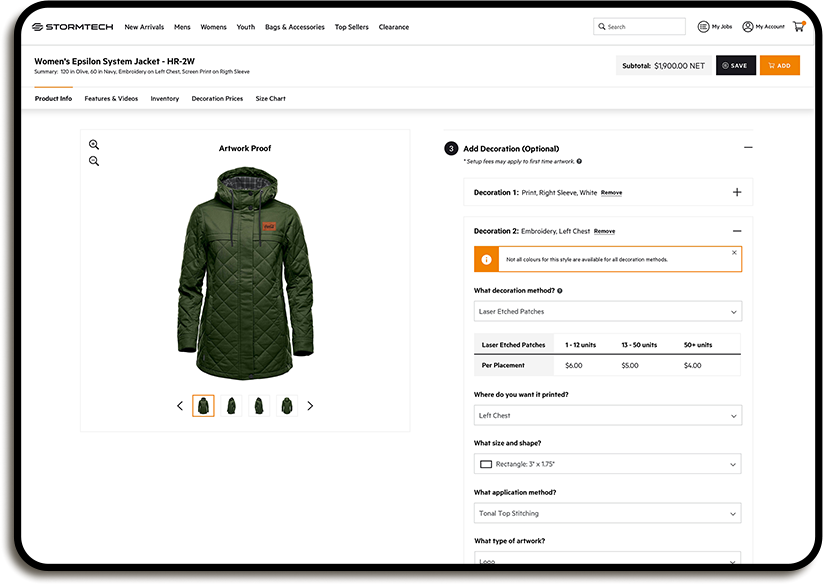This screenshot has width=823, height=584.
Task: Click the orange Add button
Action: pyautogui.click(x=779, y=65)
